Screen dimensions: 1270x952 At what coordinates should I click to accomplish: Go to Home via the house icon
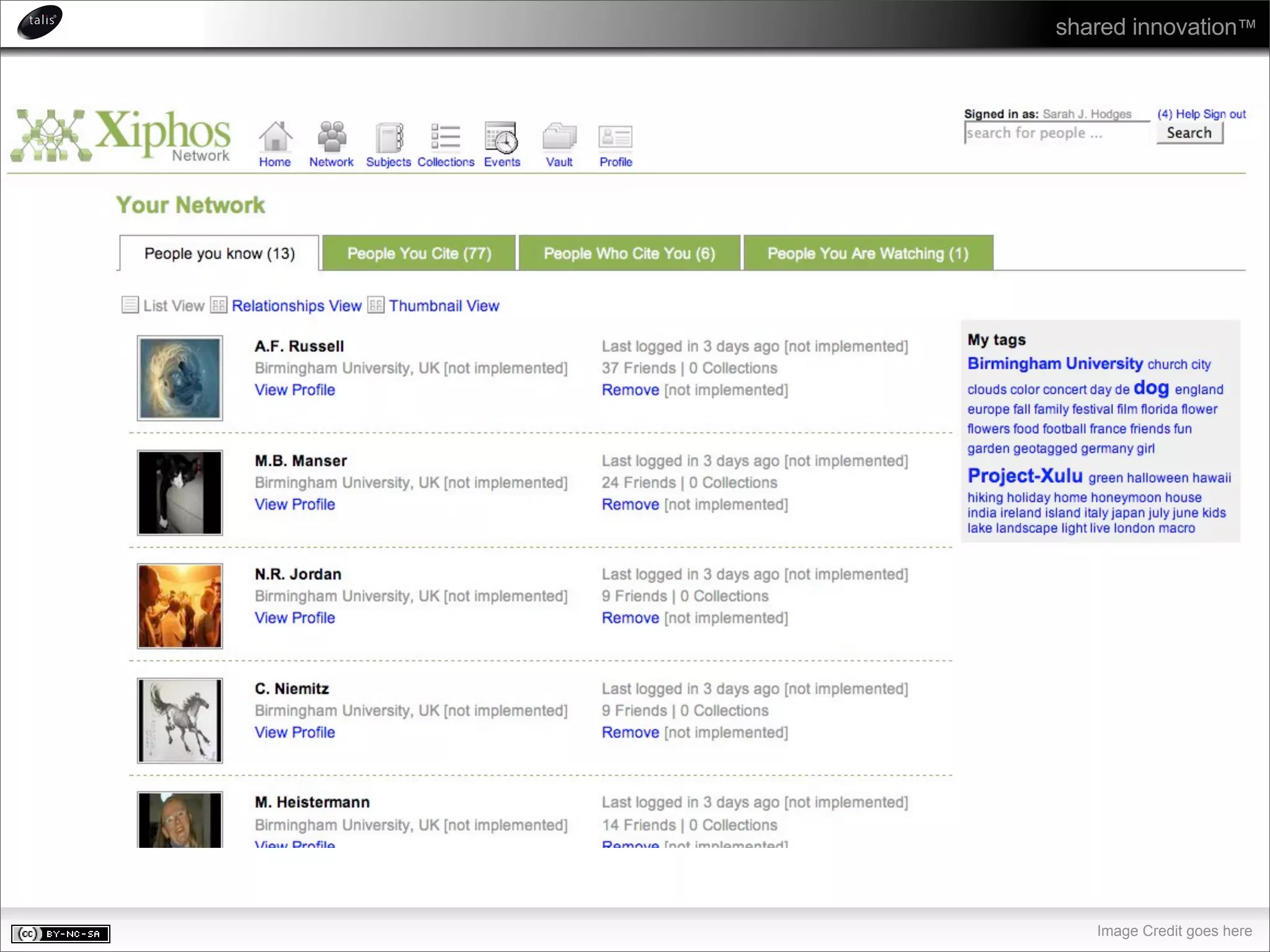(275, 136)
